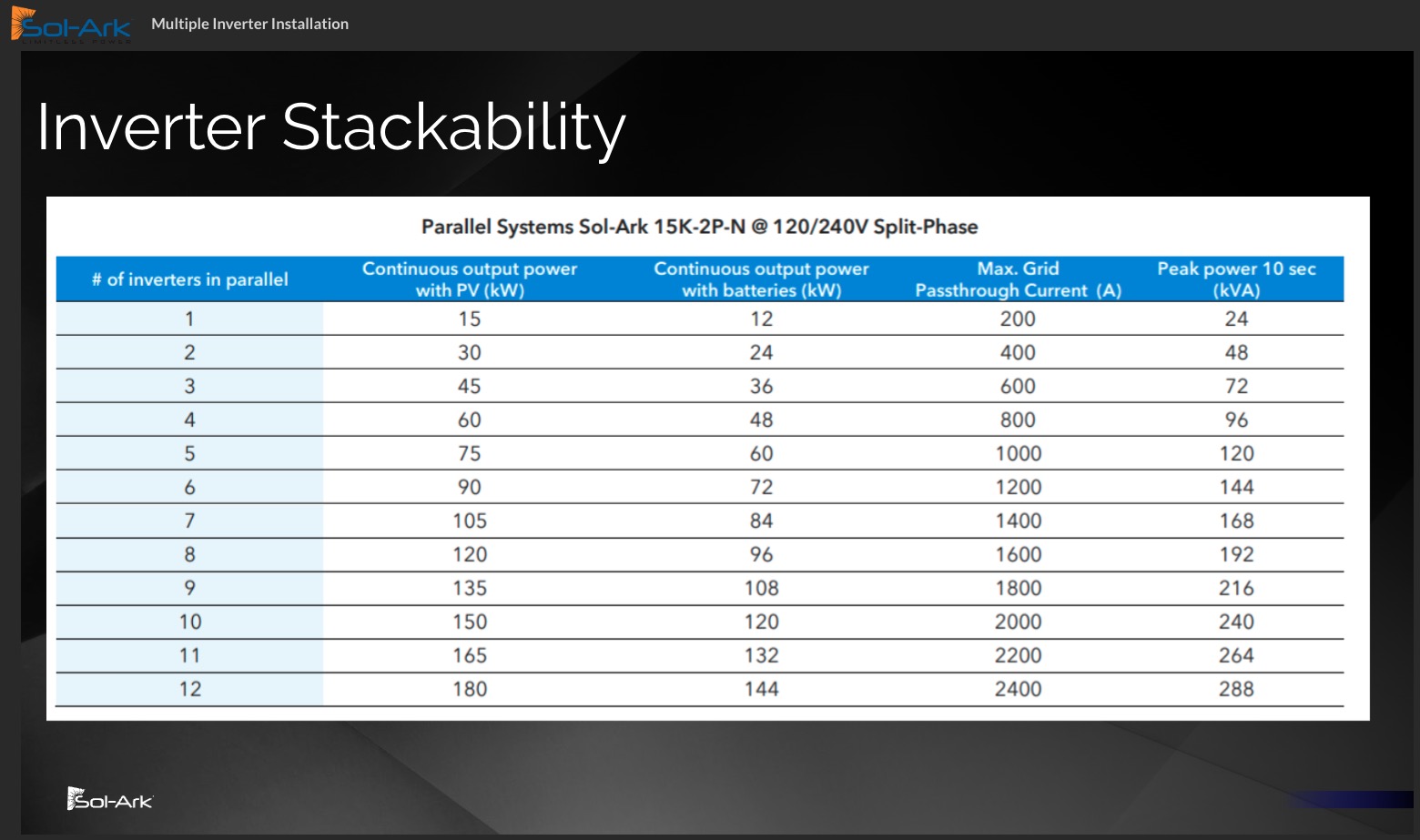Click PV output "90" for six inverters
Screen dimensions: 1420x840
click(470, 487)
